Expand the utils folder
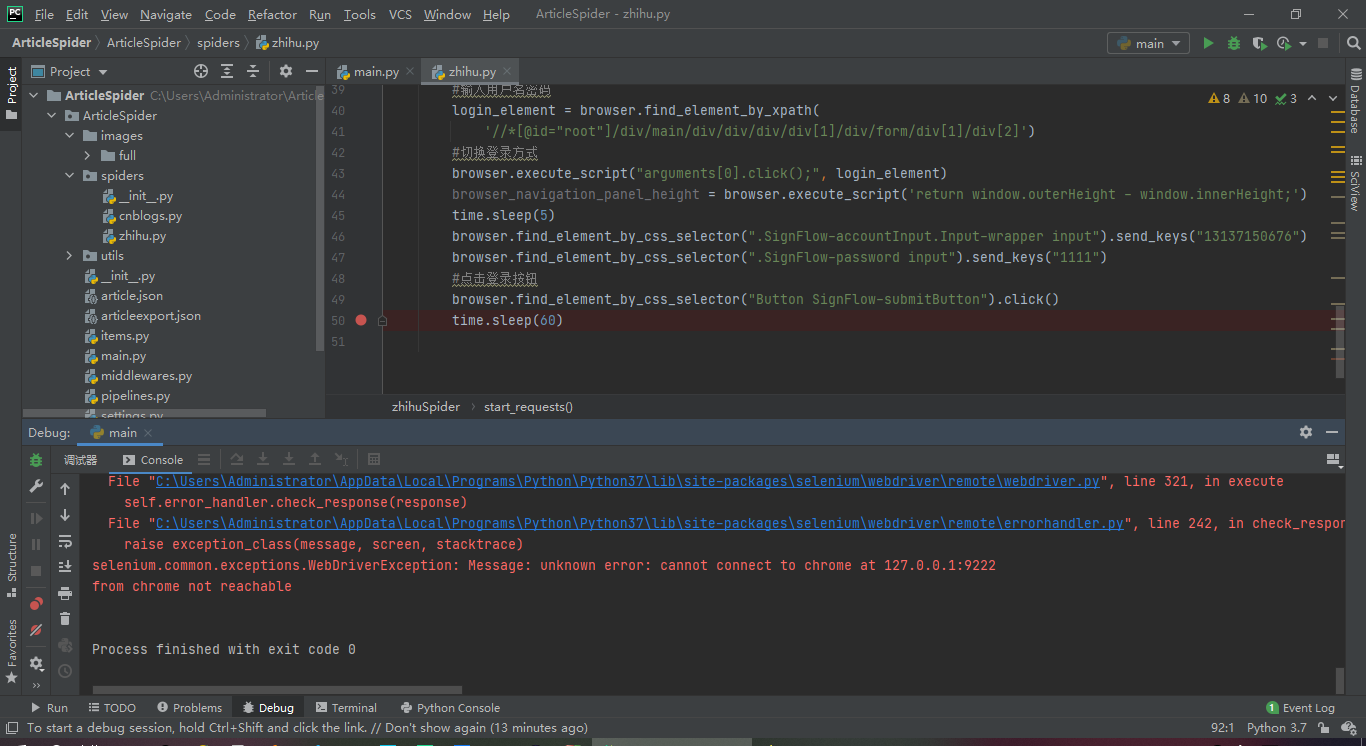 pyautogui.click(x=70, y=256)
